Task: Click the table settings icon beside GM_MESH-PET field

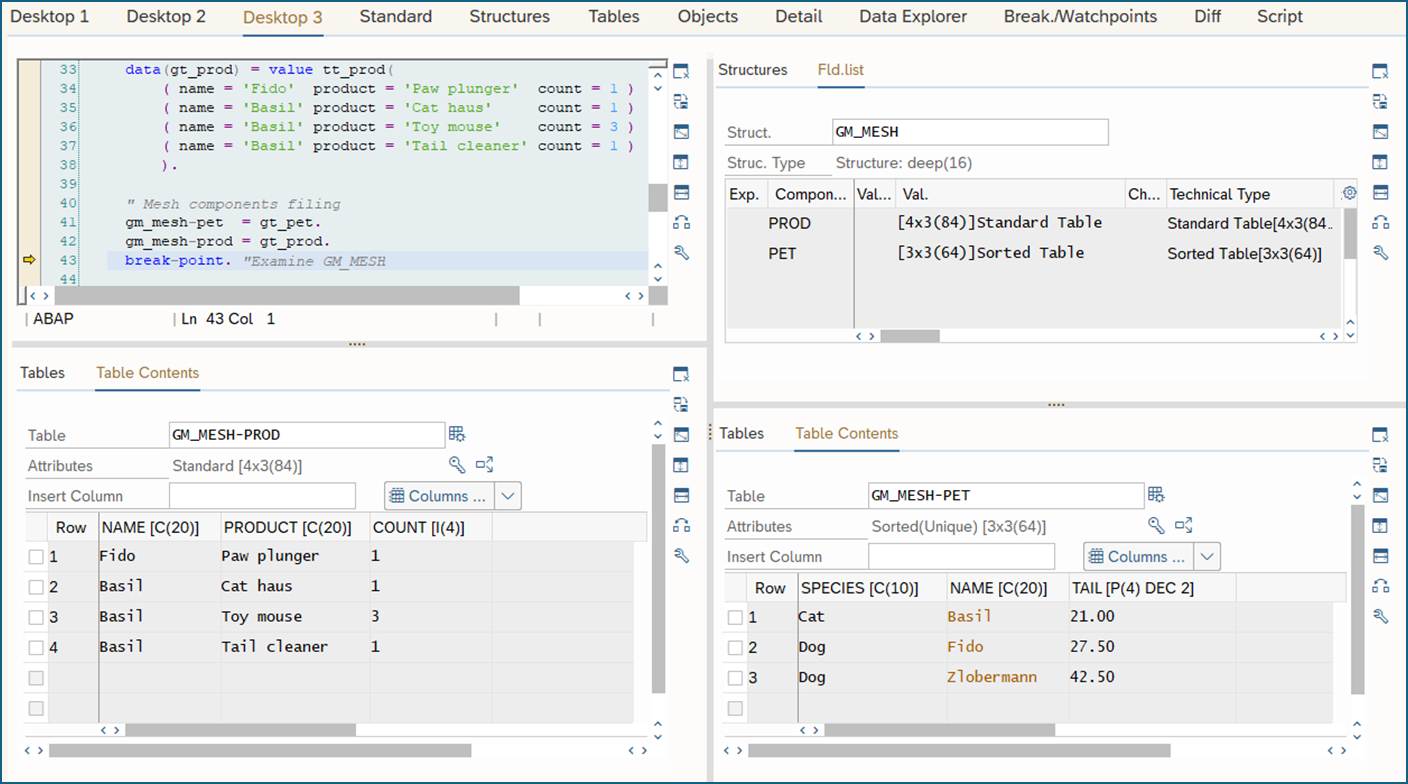Action: pyautogui.click(x=1157, y=495)
